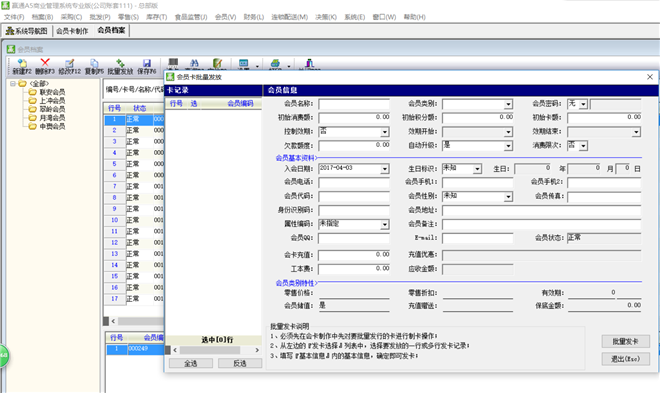Click the 复制F5 copy toolbar icon
This screenshot has height=393, width=660.
tap(94, 63)
